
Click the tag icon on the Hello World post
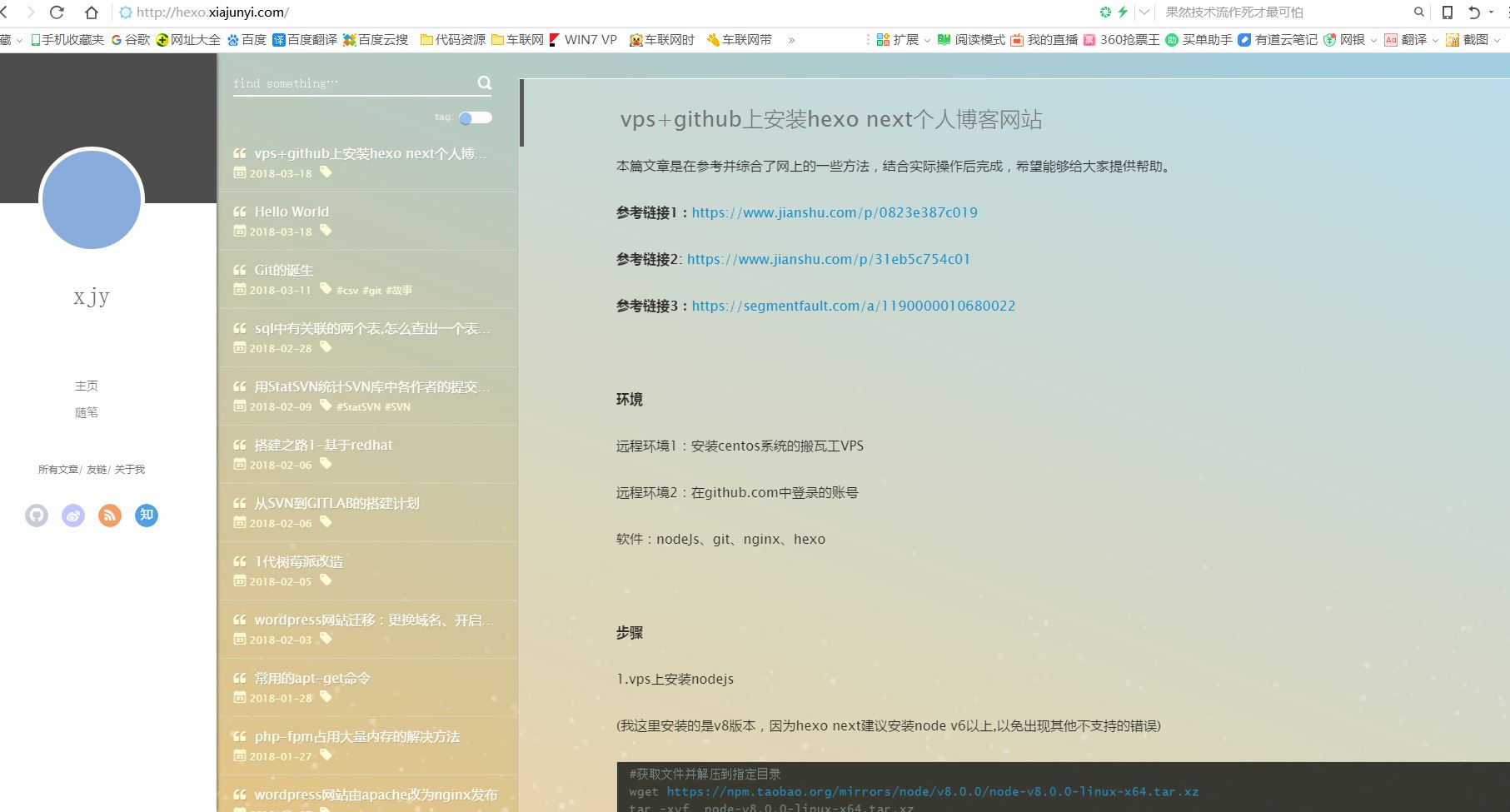coord(326,230)
